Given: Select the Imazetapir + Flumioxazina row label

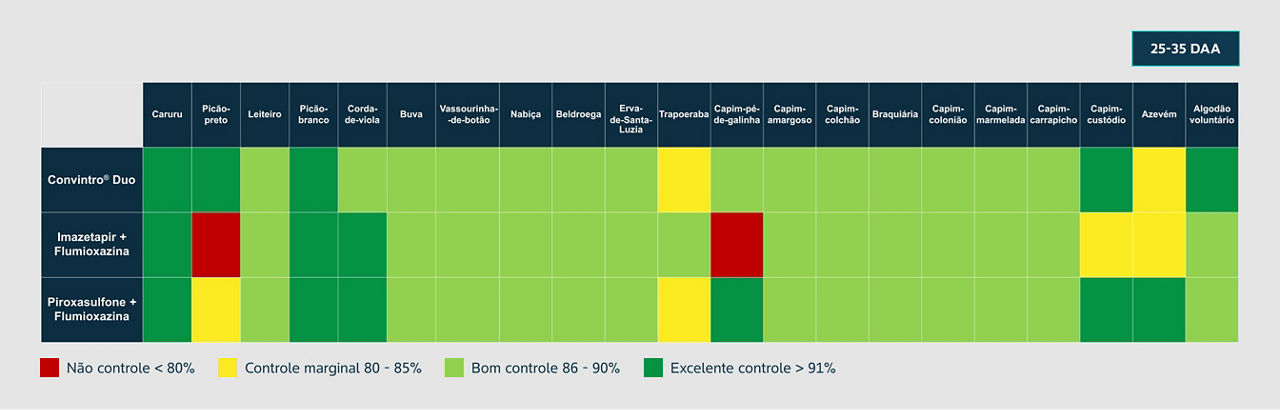Looking at the screenshot, I should click(x=92, y=245).
